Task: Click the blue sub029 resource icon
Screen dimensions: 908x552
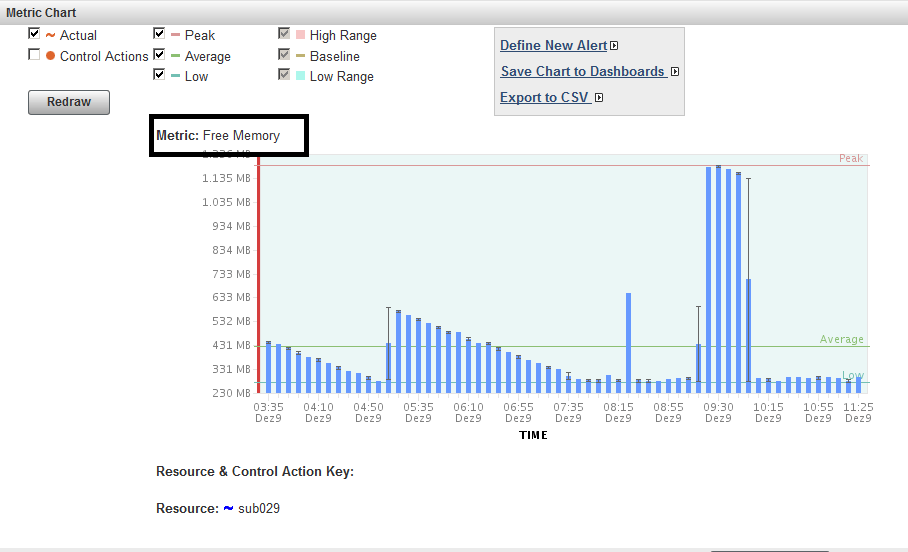Action: click(x=228, y=508)
